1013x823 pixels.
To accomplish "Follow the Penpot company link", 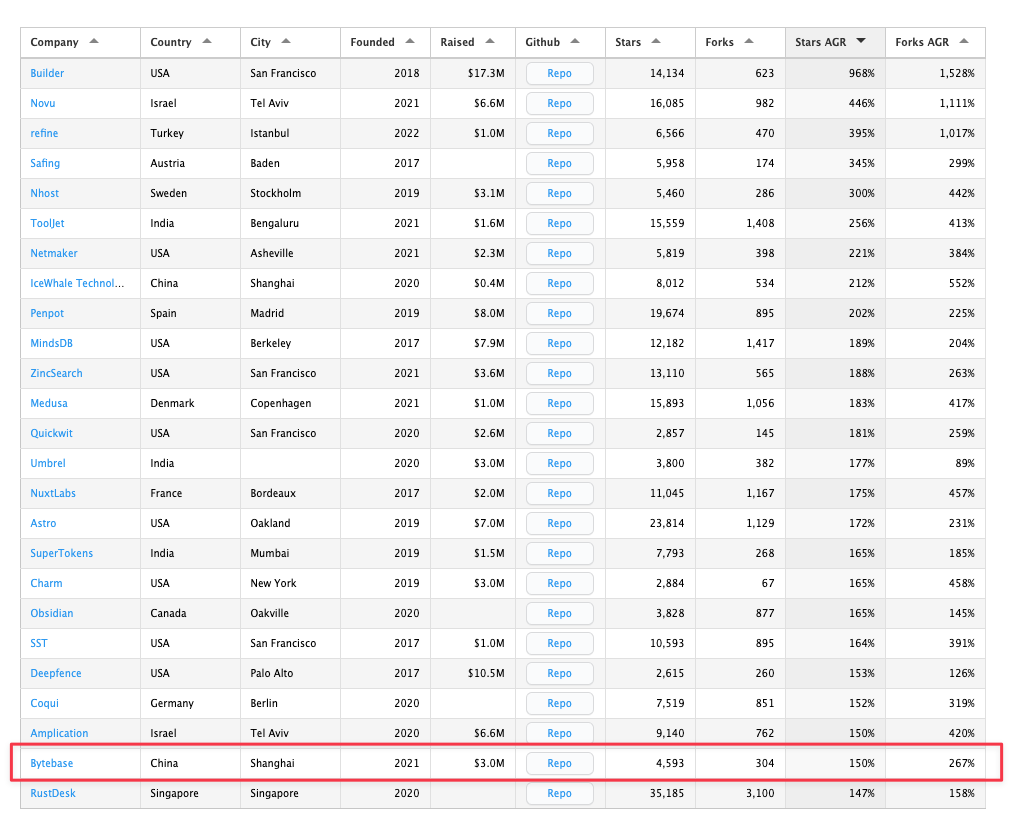I will (x=47, y=313).
